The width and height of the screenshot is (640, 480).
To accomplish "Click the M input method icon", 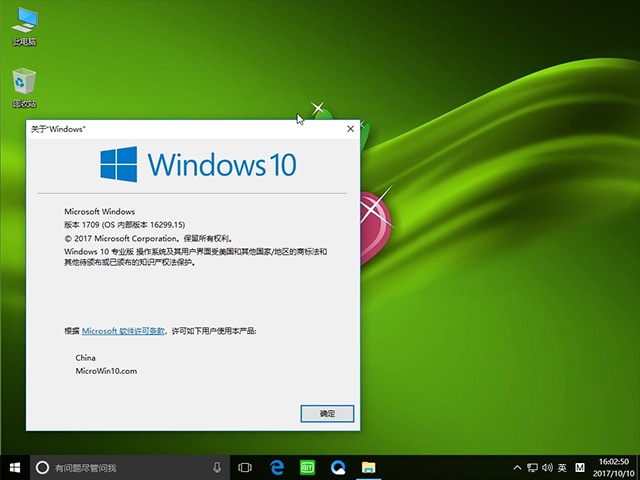I will point(580,468).
